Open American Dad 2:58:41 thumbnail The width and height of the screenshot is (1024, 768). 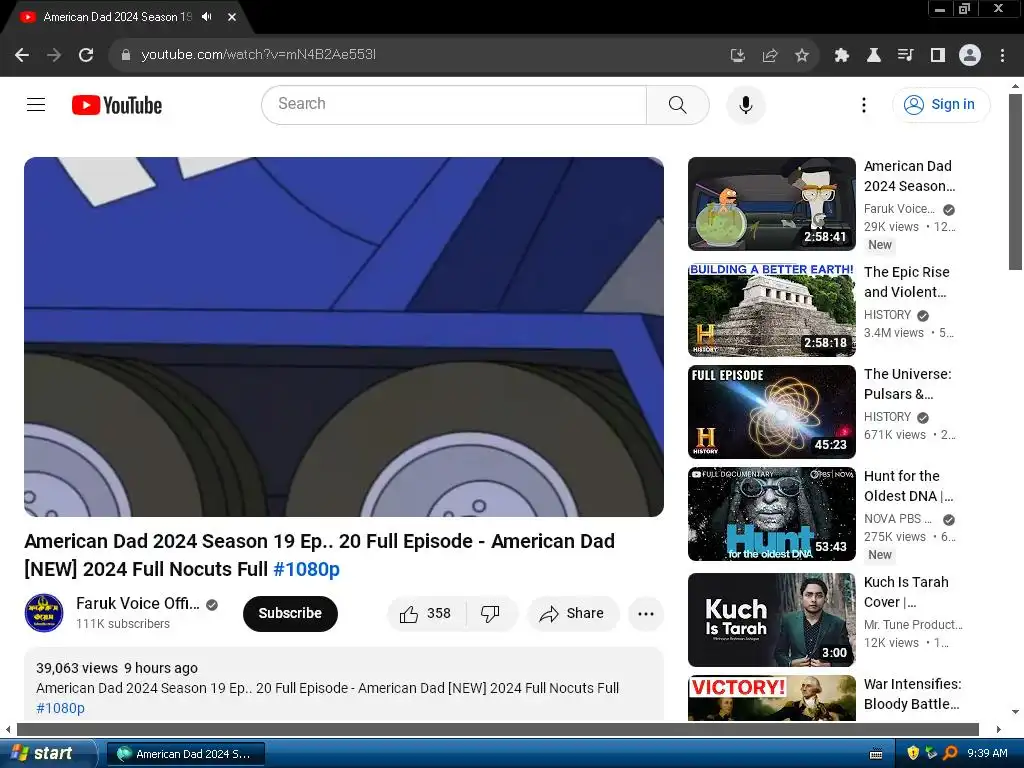771,204
